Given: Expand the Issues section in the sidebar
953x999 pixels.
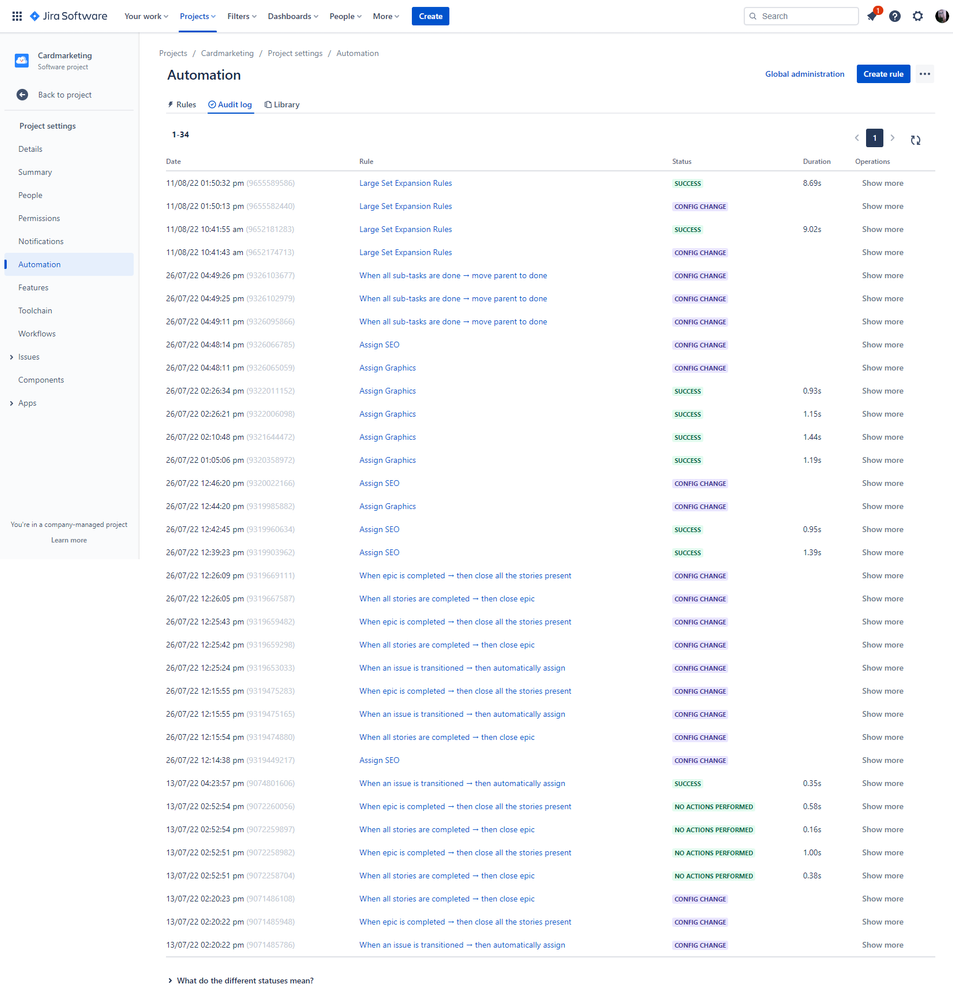Looking at the screenshot, I should coord(28,356).
